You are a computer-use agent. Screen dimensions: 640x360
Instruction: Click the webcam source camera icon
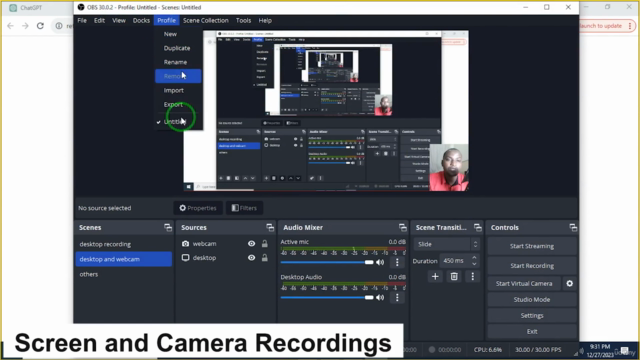pos(185,244)
